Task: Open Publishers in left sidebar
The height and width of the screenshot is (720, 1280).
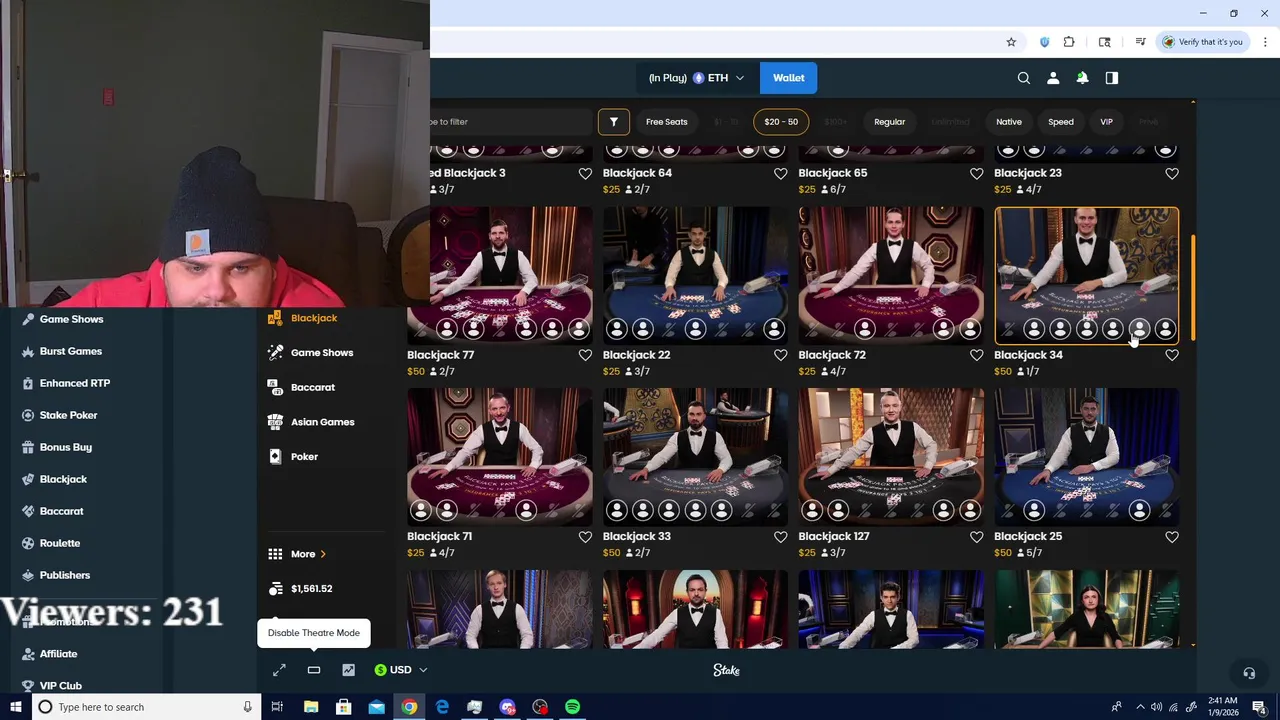Action: pos(64,575)
